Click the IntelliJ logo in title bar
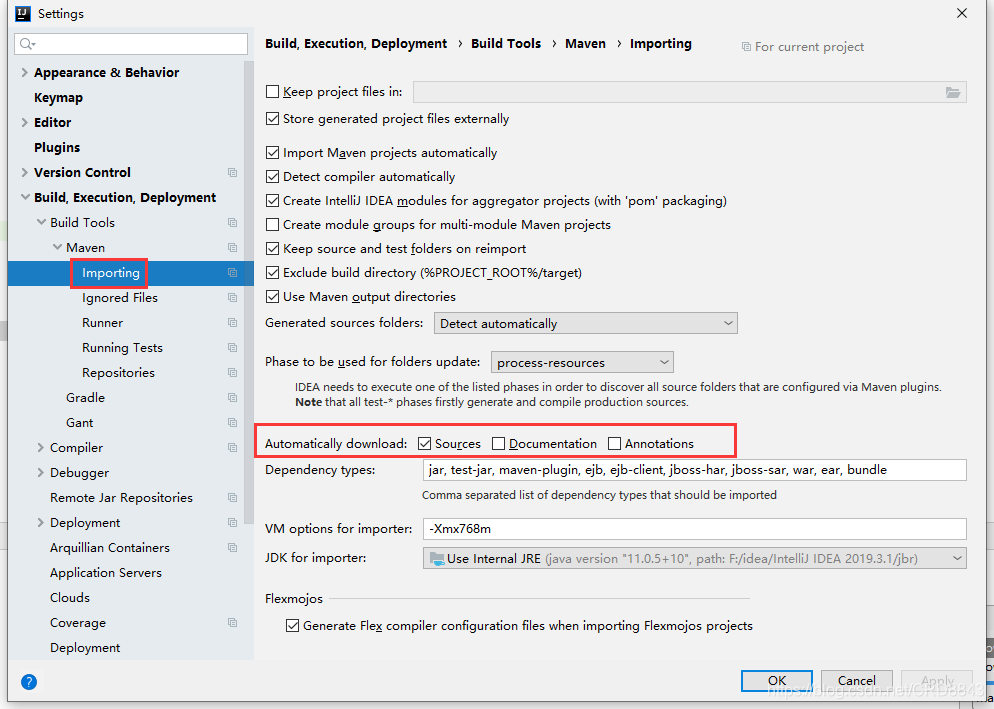The height and width of the screenshot is (709, 994). pos(23,13)
